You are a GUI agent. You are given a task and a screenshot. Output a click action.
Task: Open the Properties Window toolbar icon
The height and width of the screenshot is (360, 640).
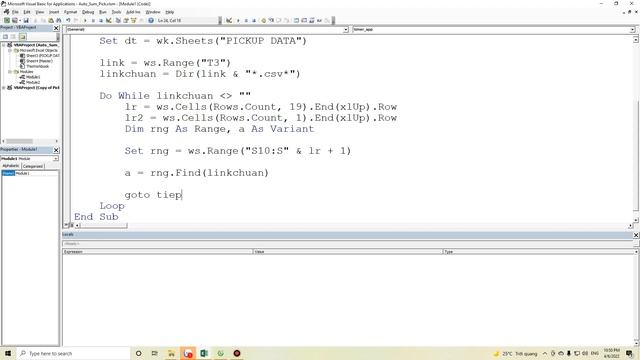pos(126,20)
